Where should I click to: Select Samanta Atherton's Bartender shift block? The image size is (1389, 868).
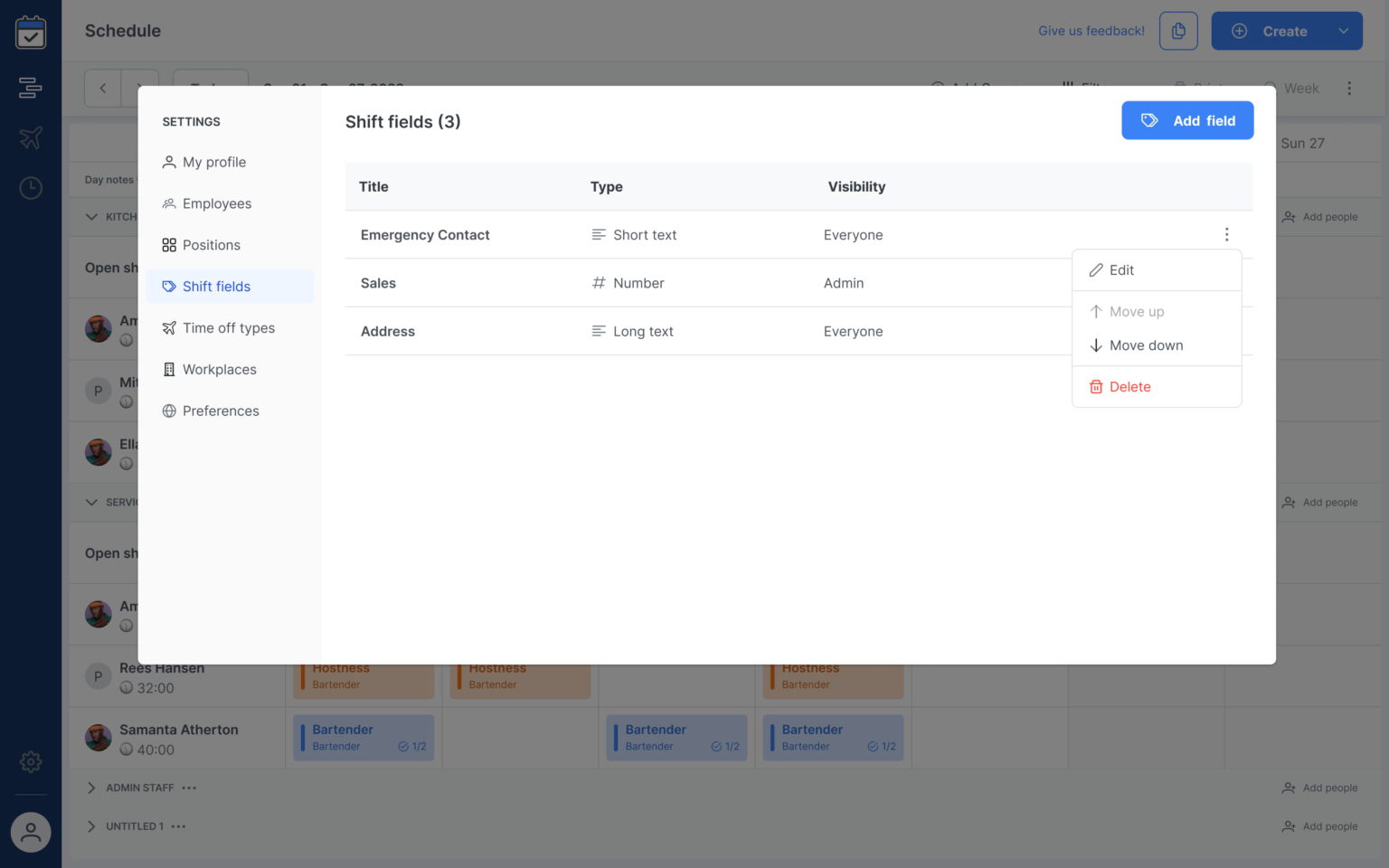point(364,737)
